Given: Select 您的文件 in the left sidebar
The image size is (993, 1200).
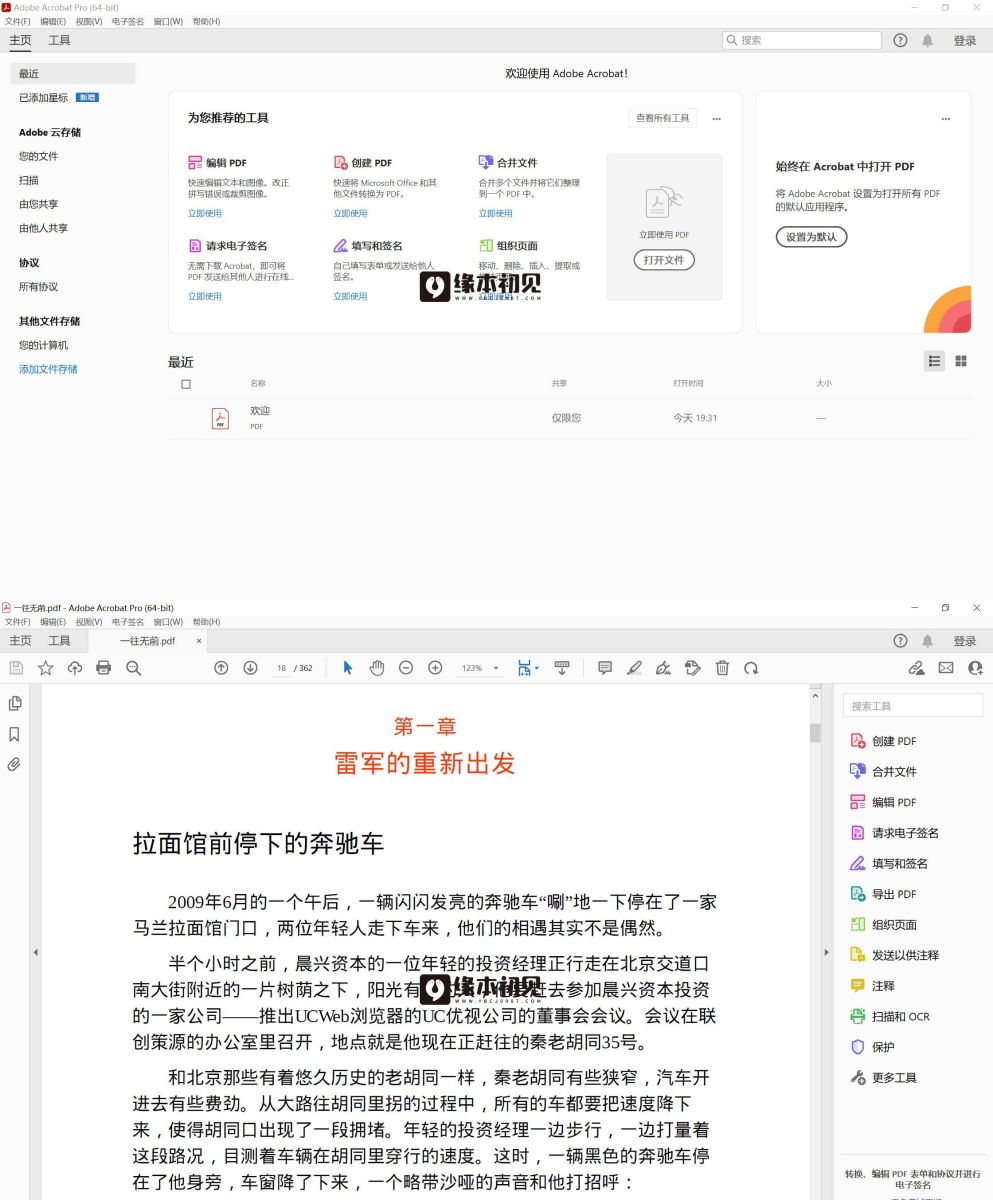Looking at the screenshot, I should [x=38, y=156].
